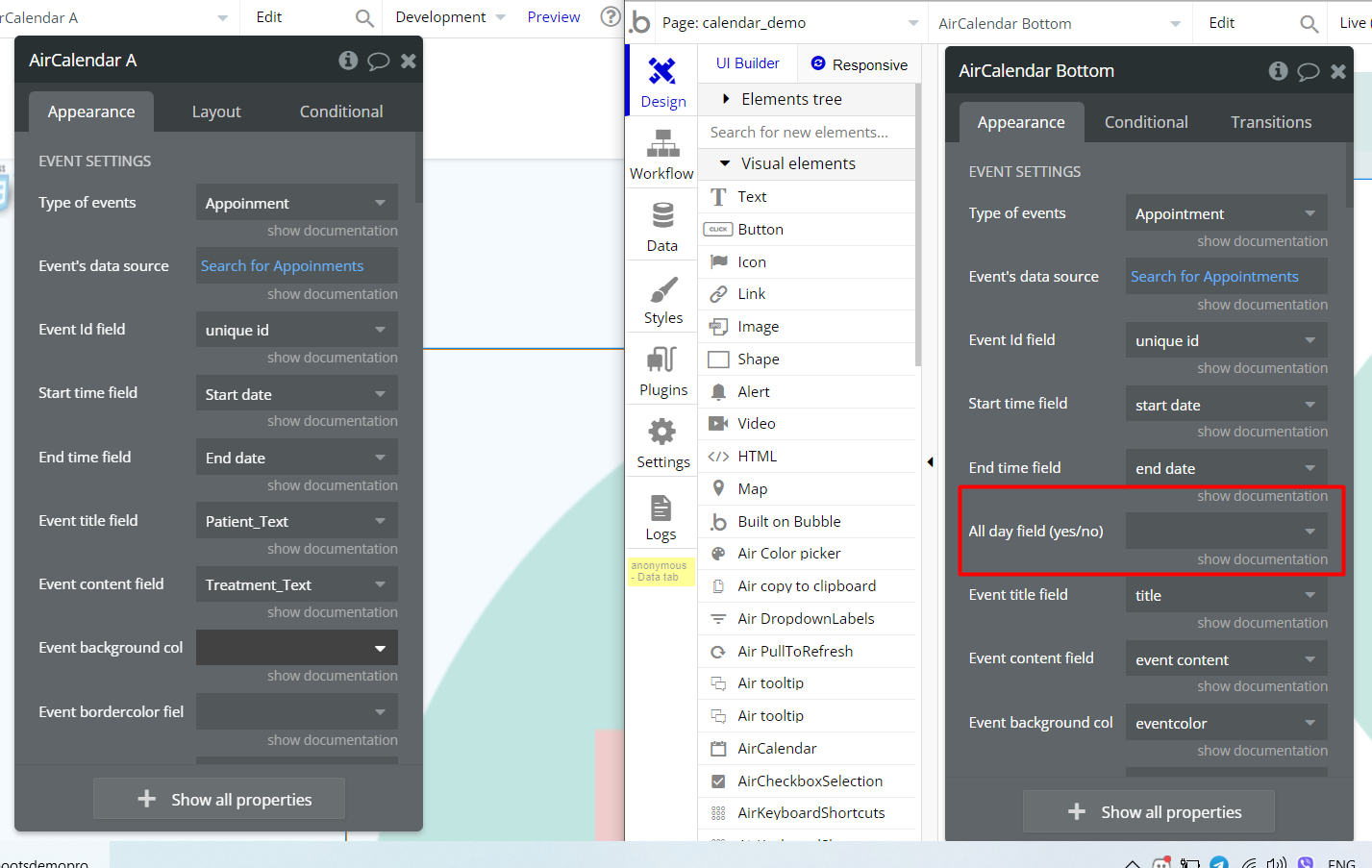The image size is (1372, 868).
Task: Click the search icon next to Development
Action: click(x=364, y=18)
